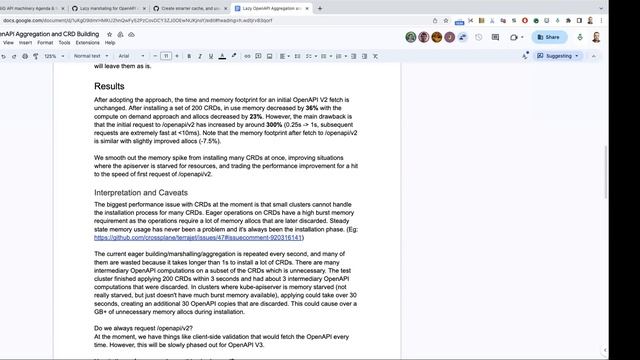Switch to Lazy marshaling for OpenAPI tab

point(109,8)
